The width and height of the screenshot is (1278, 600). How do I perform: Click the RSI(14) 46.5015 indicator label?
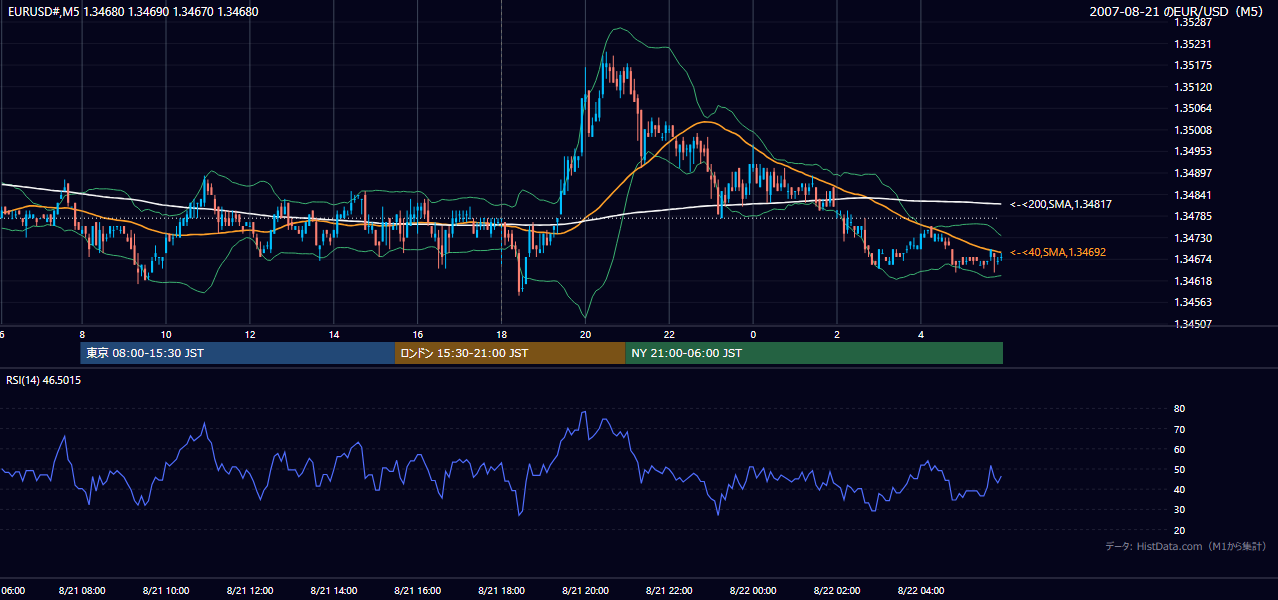44,380
